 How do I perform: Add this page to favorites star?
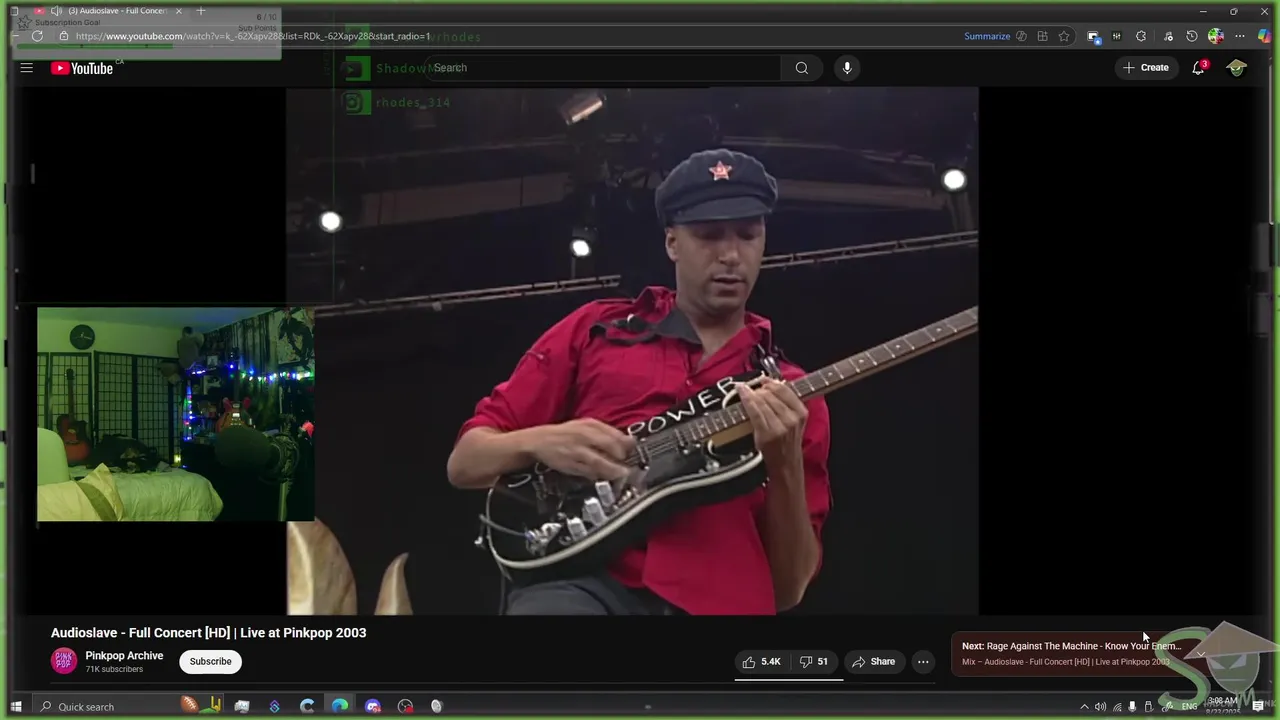[1064, 36]
